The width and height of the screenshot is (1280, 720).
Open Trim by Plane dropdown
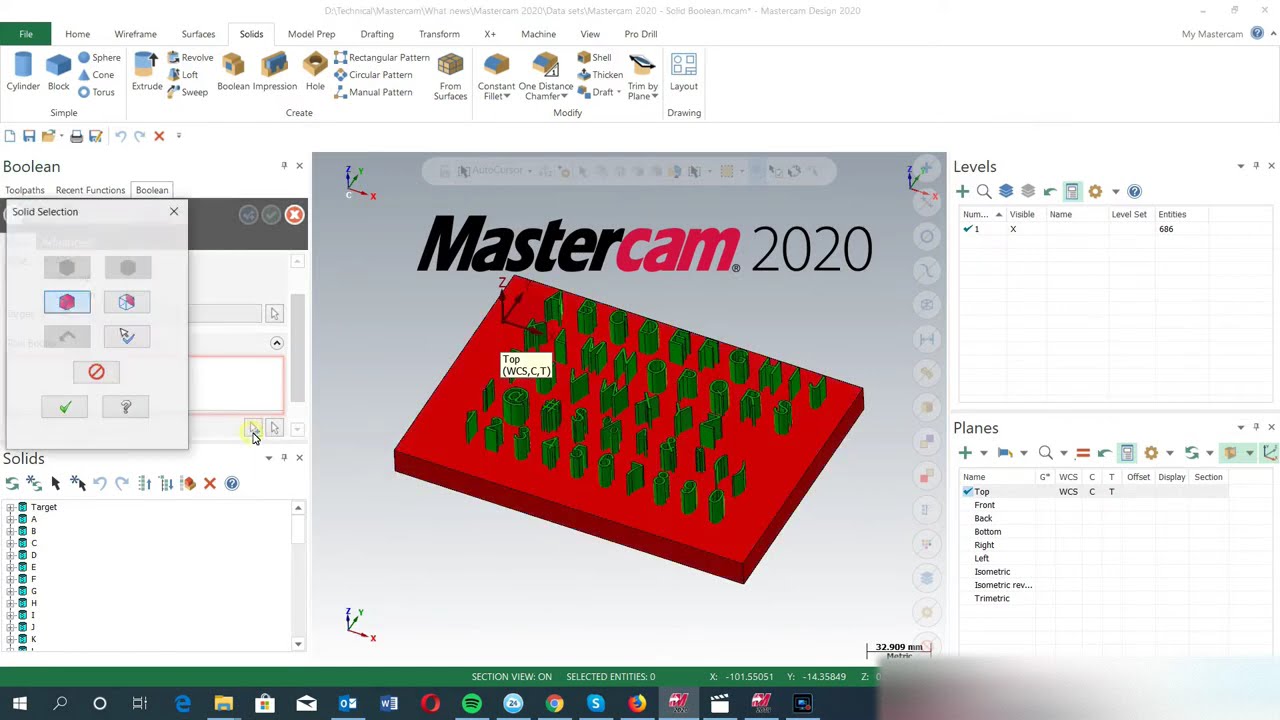(657, 97)
